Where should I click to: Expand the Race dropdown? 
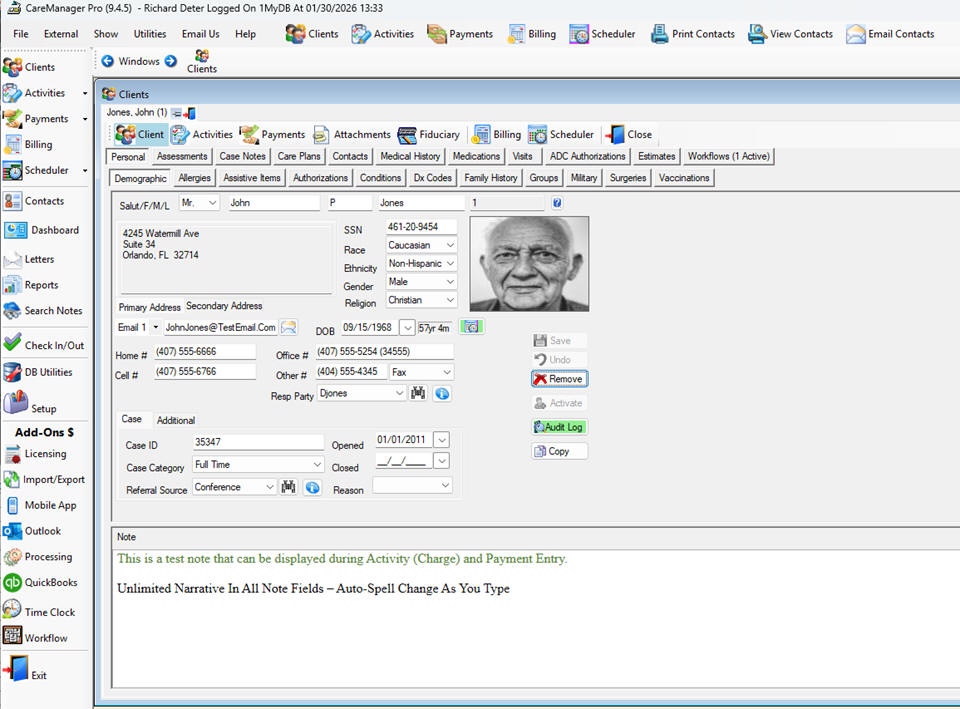tap(449, 246)
